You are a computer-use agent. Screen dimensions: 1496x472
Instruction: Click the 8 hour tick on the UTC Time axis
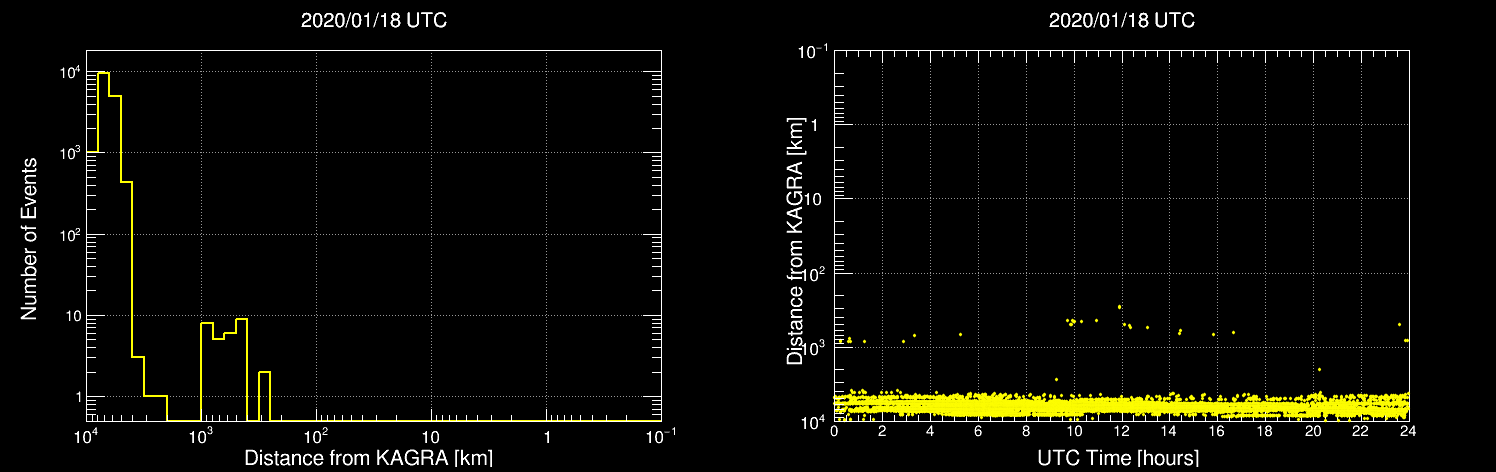(x=1026, y=432)
